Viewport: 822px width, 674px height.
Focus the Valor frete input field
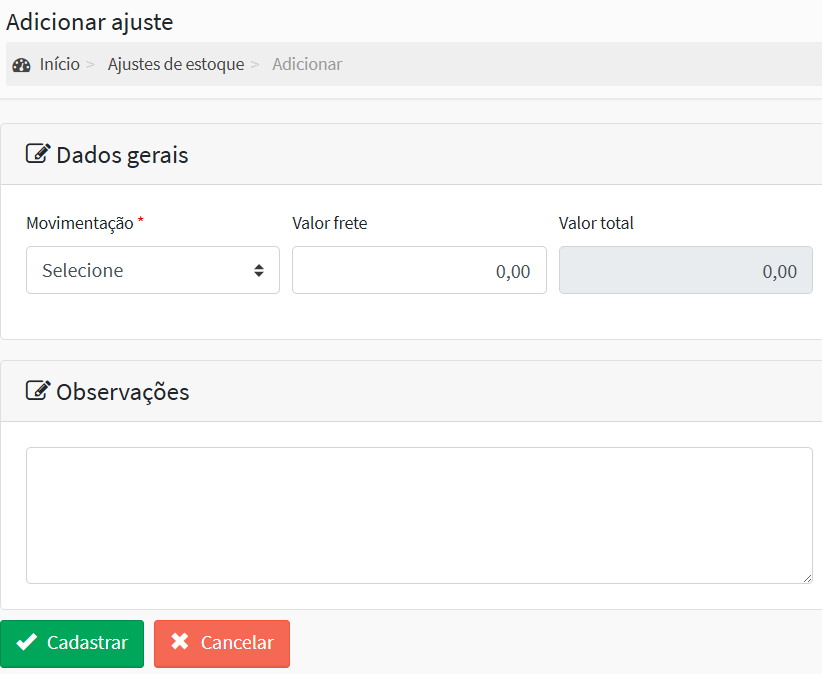point(419,270)
